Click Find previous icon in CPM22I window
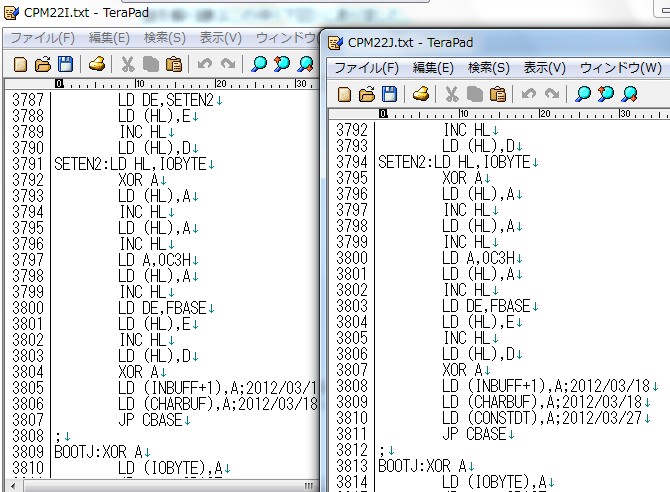This screenshot has width=670, height=492. pos(282,64)
